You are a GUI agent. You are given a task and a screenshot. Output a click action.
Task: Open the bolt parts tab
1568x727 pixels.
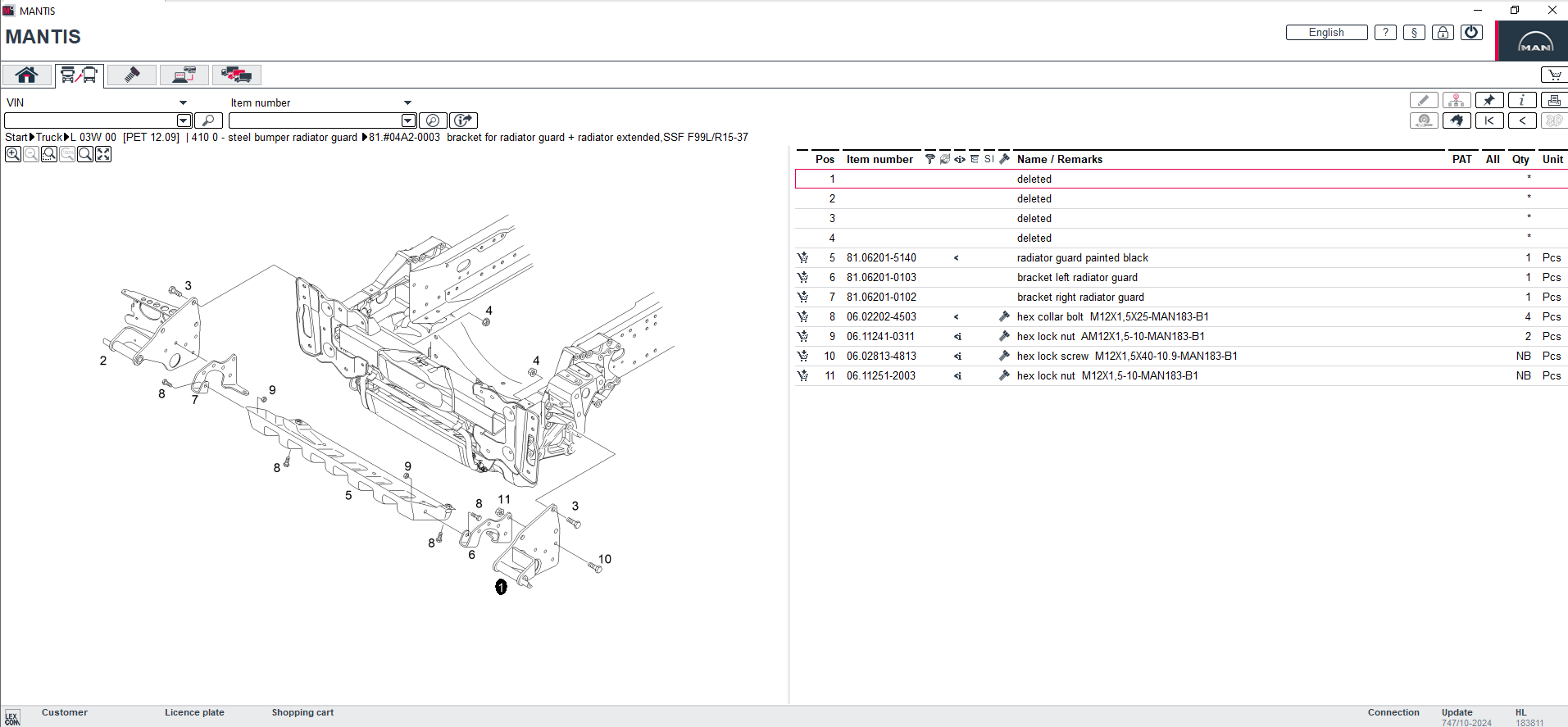pyautogui.click(x=131, y=75)
